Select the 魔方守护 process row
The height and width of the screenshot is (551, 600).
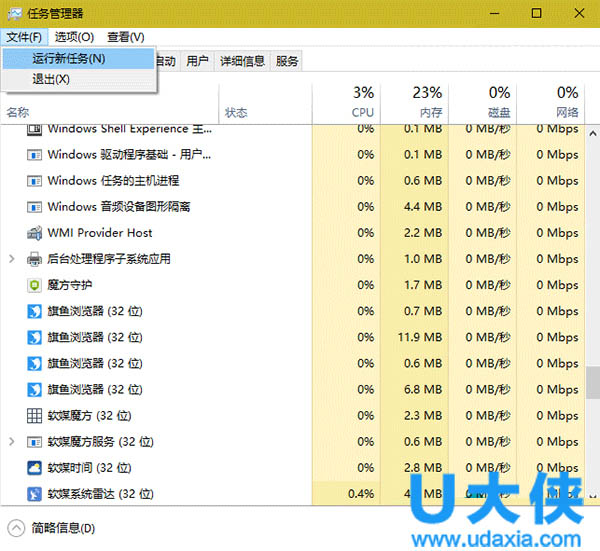click(x=292, y=285)
